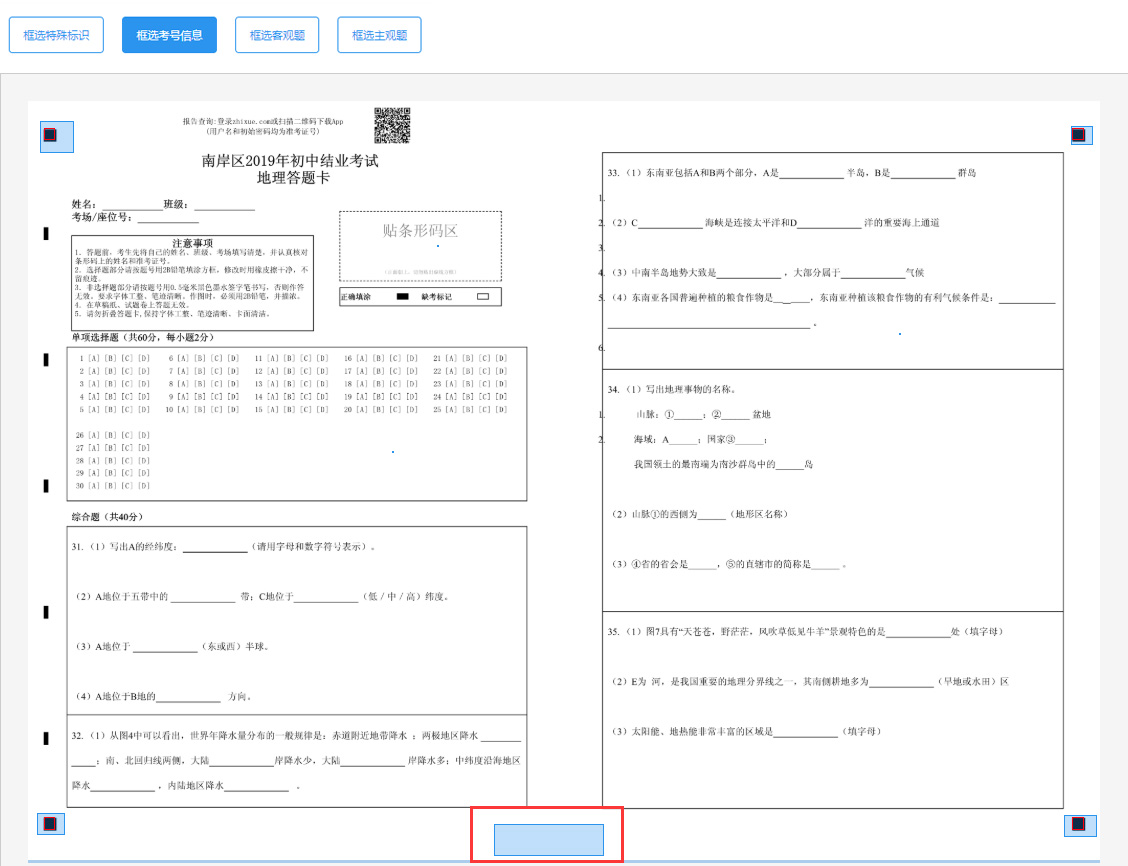The image size is (1128, 866).
Task: Click the lowest black timing mark on left edge
Action: (46, 738)
